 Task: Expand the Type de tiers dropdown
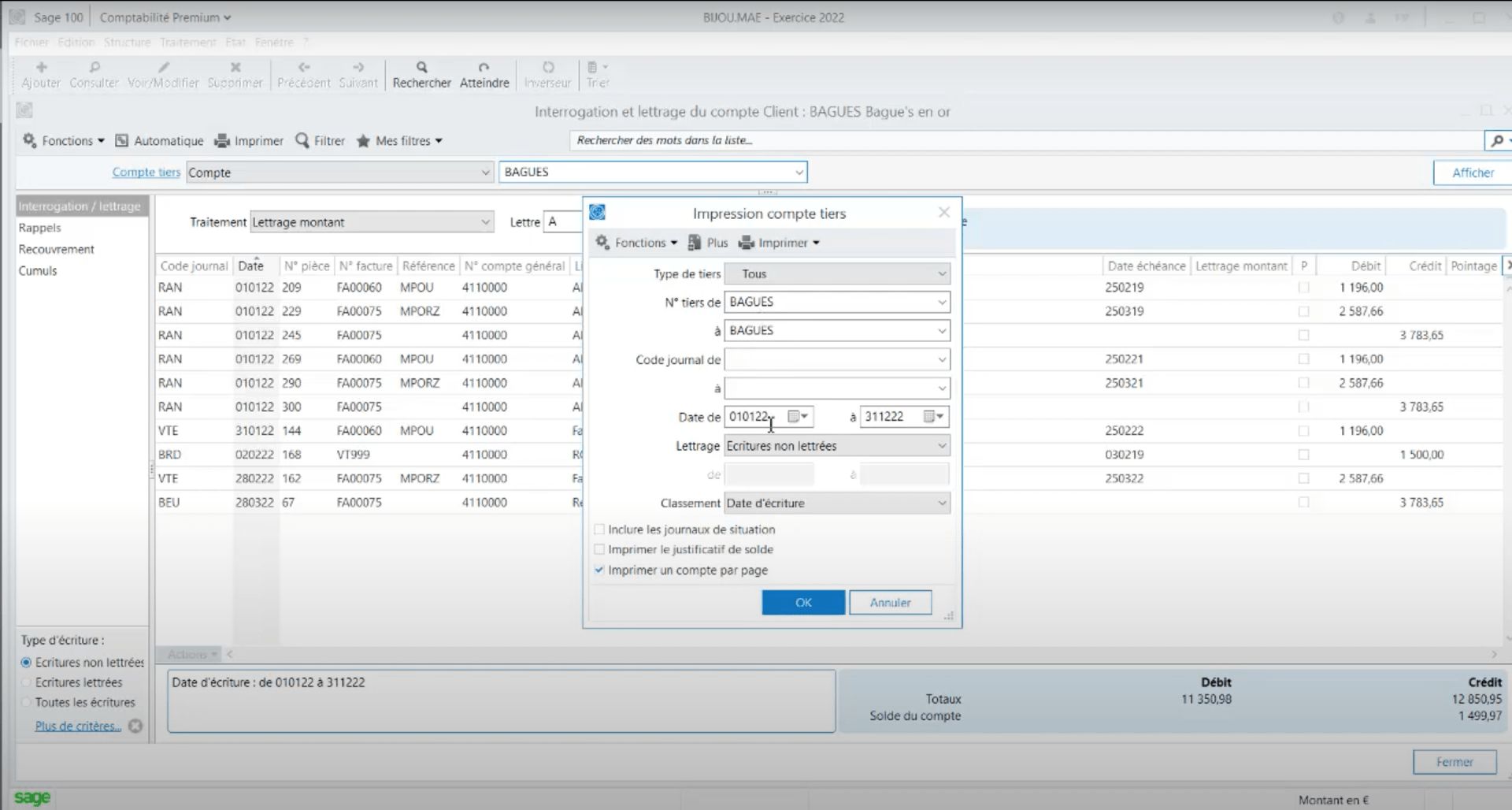(941, 274)
